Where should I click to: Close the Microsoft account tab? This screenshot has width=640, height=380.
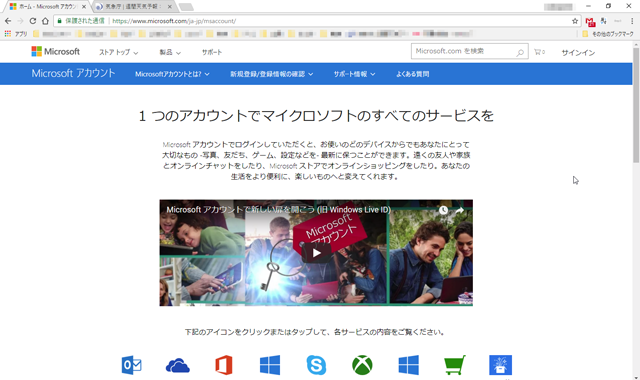click(84, 7)
